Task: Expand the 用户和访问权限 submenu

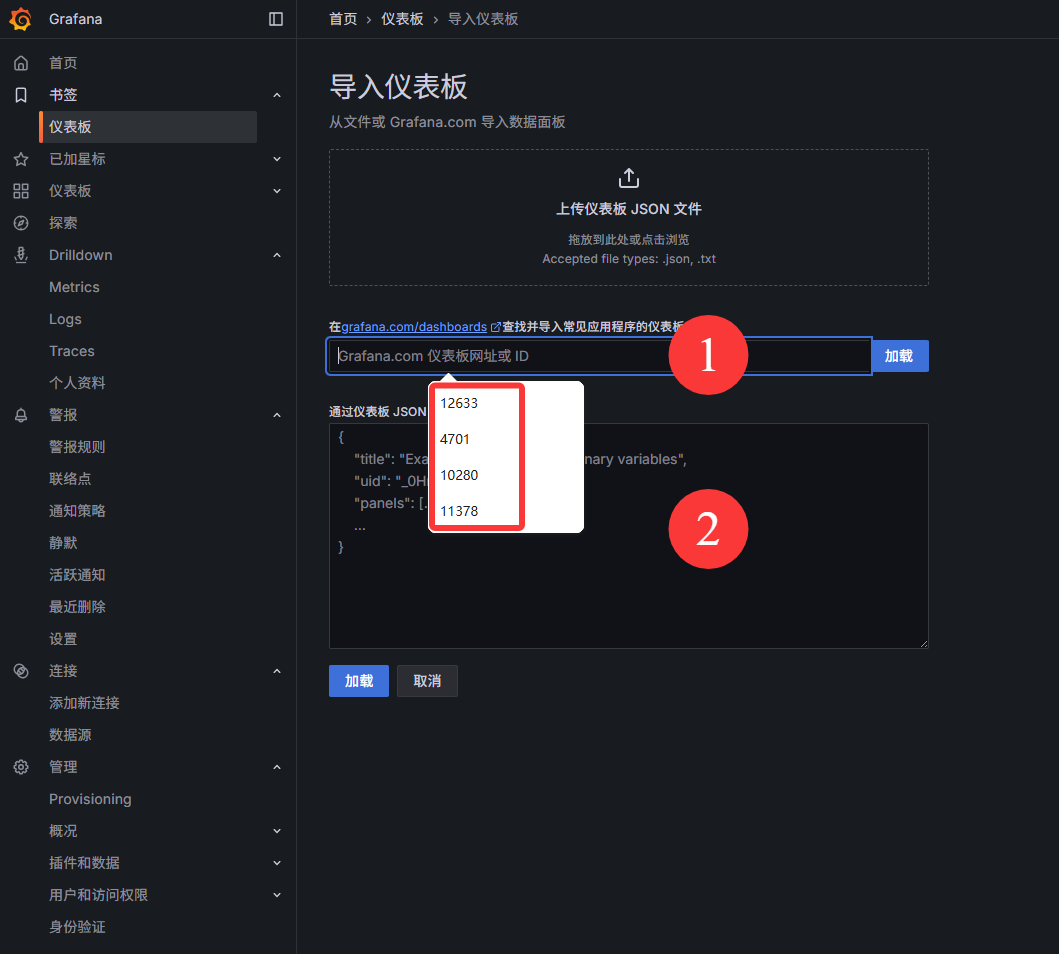Action: (277, 895)
